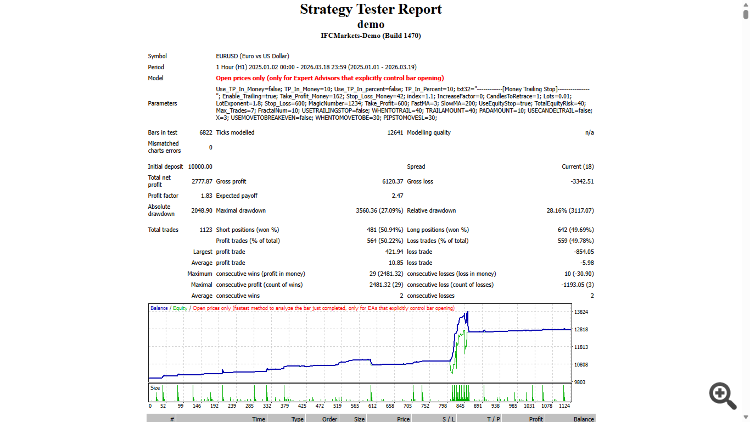Screen dimensions: 750x422
Task: Click the '-1193.05 (3)' consecutive loss value
Action: pyautogui.click(x=578, y=285)
